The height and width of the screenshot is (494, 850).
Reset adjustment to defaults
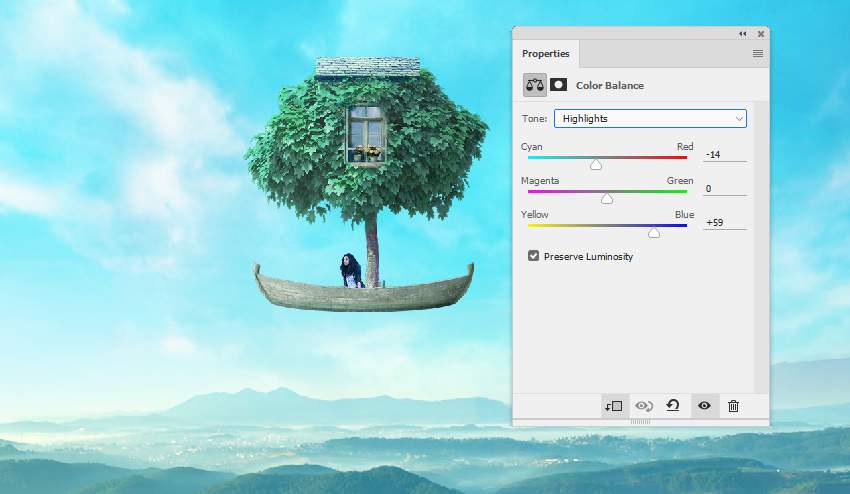[673, 406]
